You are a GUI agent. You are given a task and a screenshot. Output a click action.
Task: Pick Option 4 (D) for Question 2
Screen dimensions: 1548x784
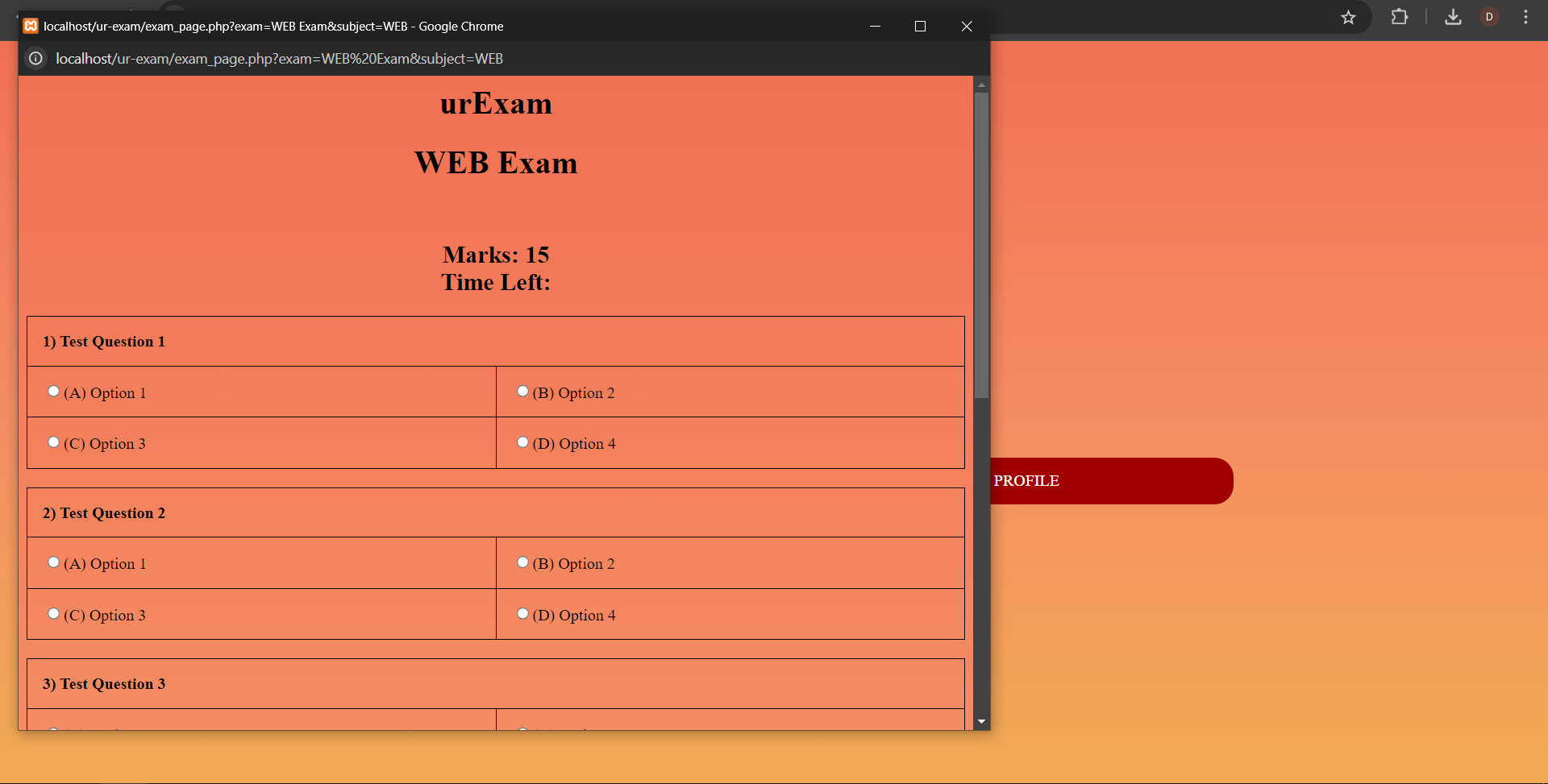tap(522, 614)
